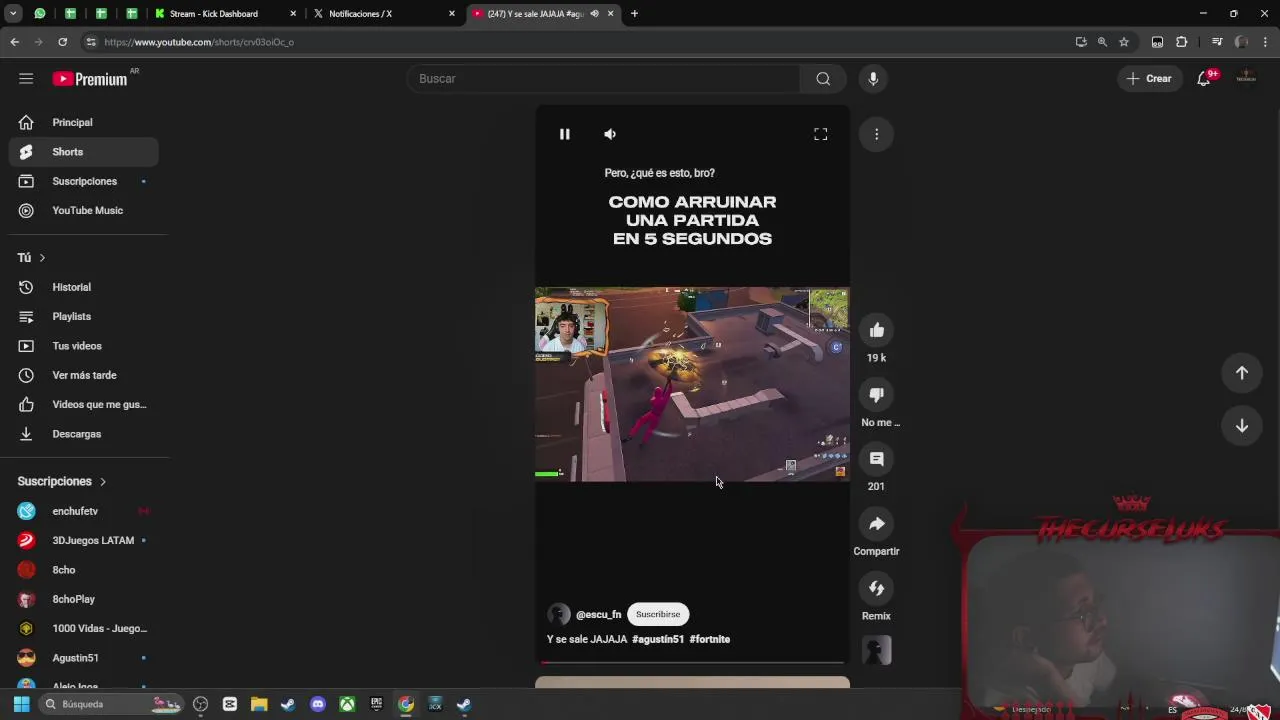1280x720 pixels.
Task: Go to next Short with down arrow
Action: point(1241,426)
